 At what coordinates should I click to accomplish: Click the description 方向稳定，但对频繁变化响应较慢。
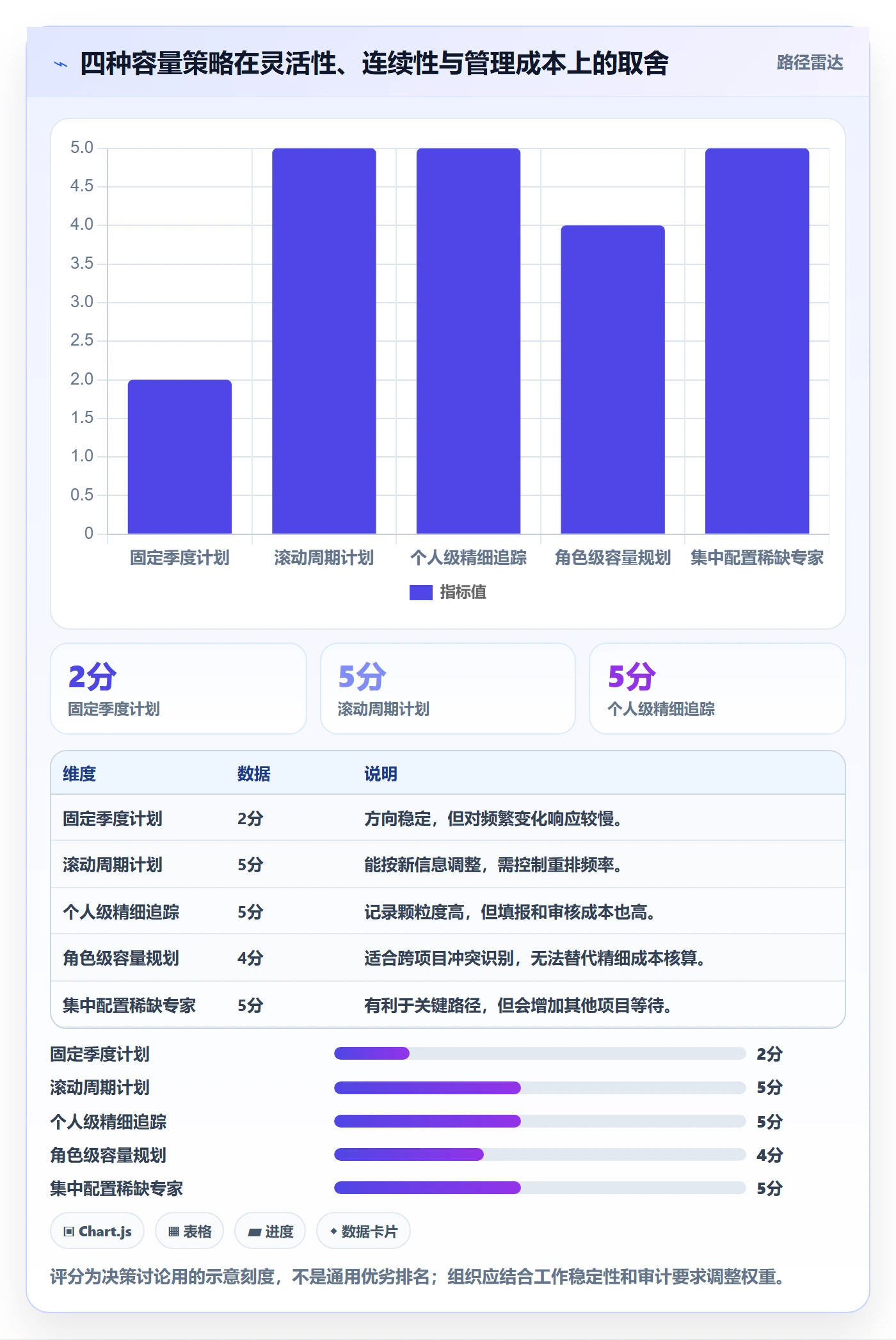pyautogui.click(x=493, y=818)
